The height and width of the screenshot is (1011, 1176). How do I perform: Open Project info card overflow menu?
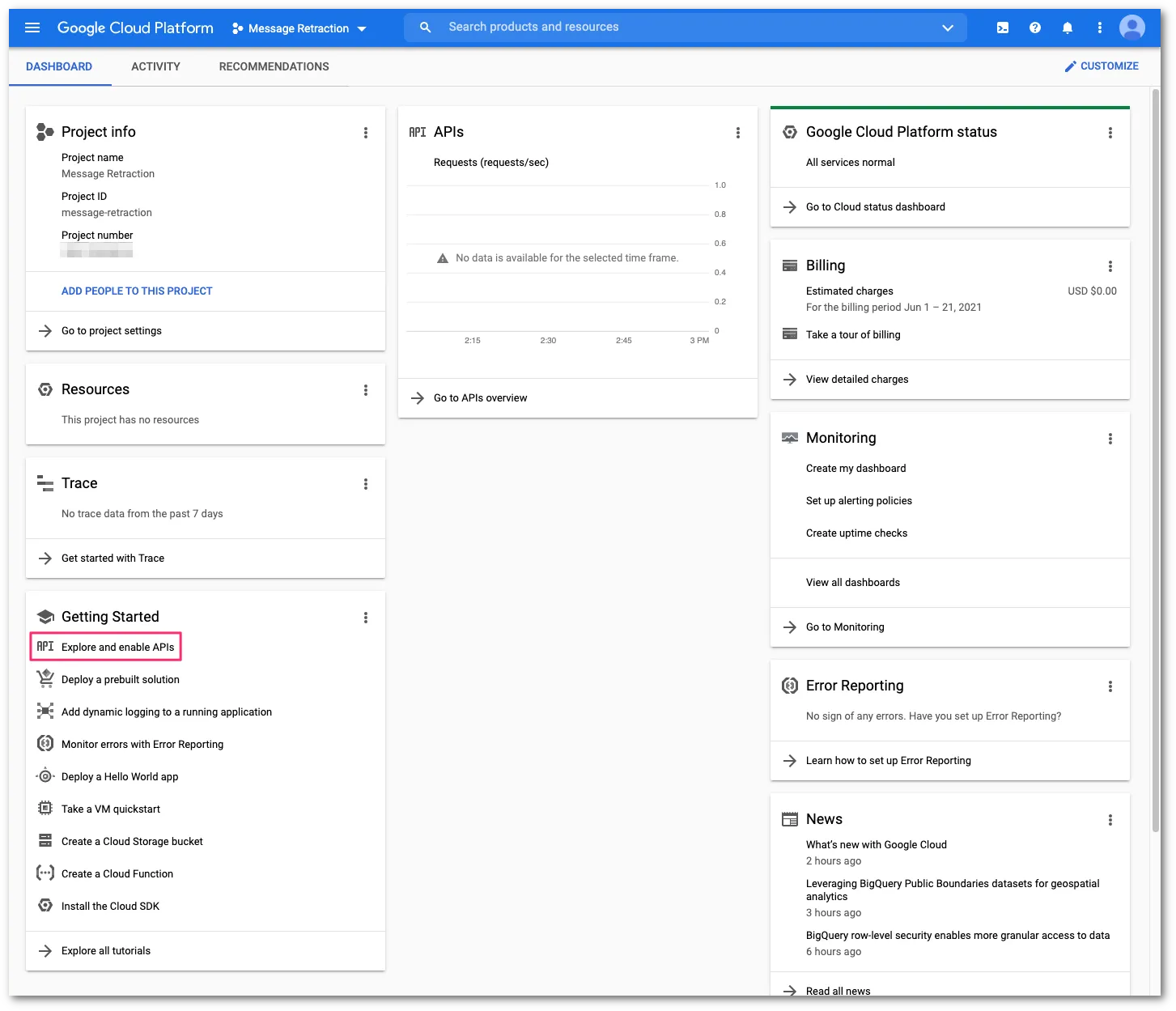[x=366, y=132]
